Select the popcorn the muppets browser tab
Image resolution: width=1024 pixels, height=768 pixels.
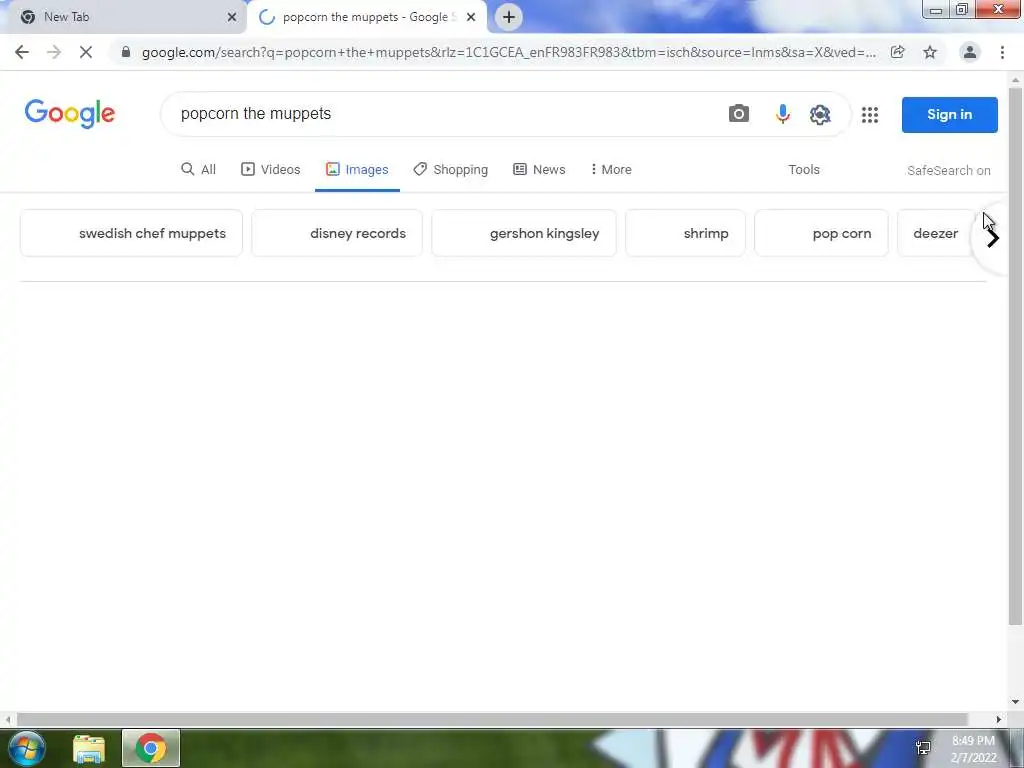(x=366, y=17)
